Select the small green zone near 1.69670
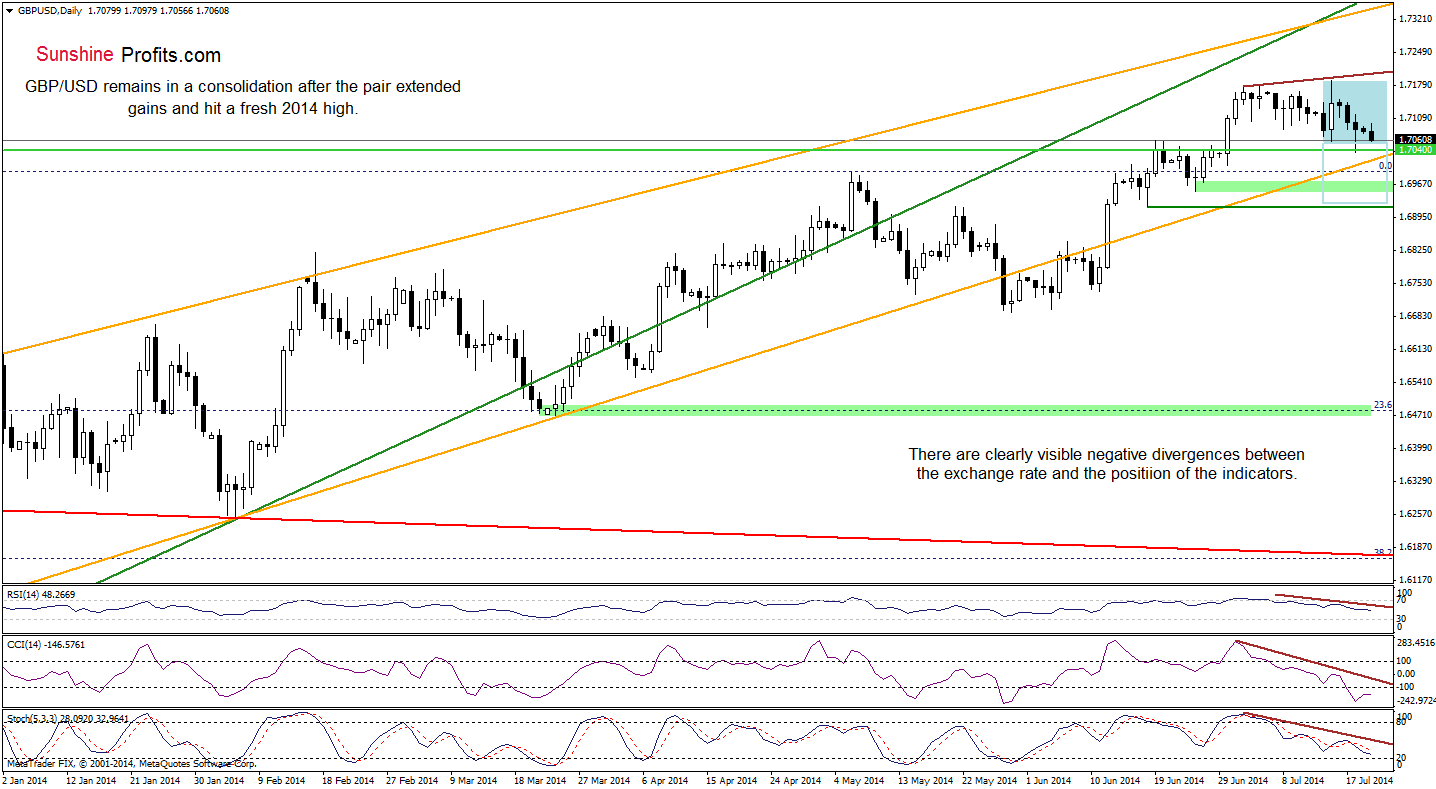Viewport: 1436px width, 789px height. click(1294, 186)
